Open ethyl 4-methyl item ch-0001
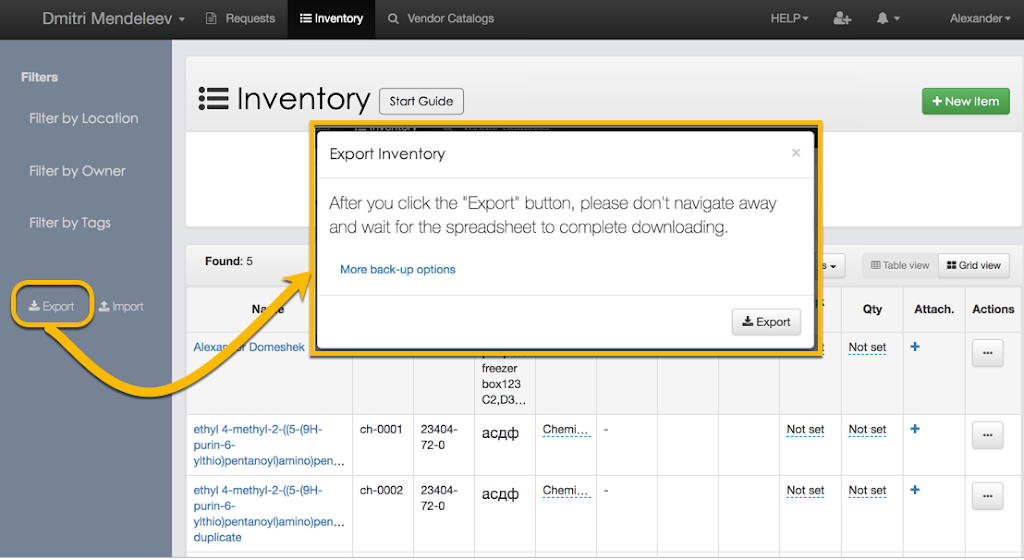 tap(268, 445)
